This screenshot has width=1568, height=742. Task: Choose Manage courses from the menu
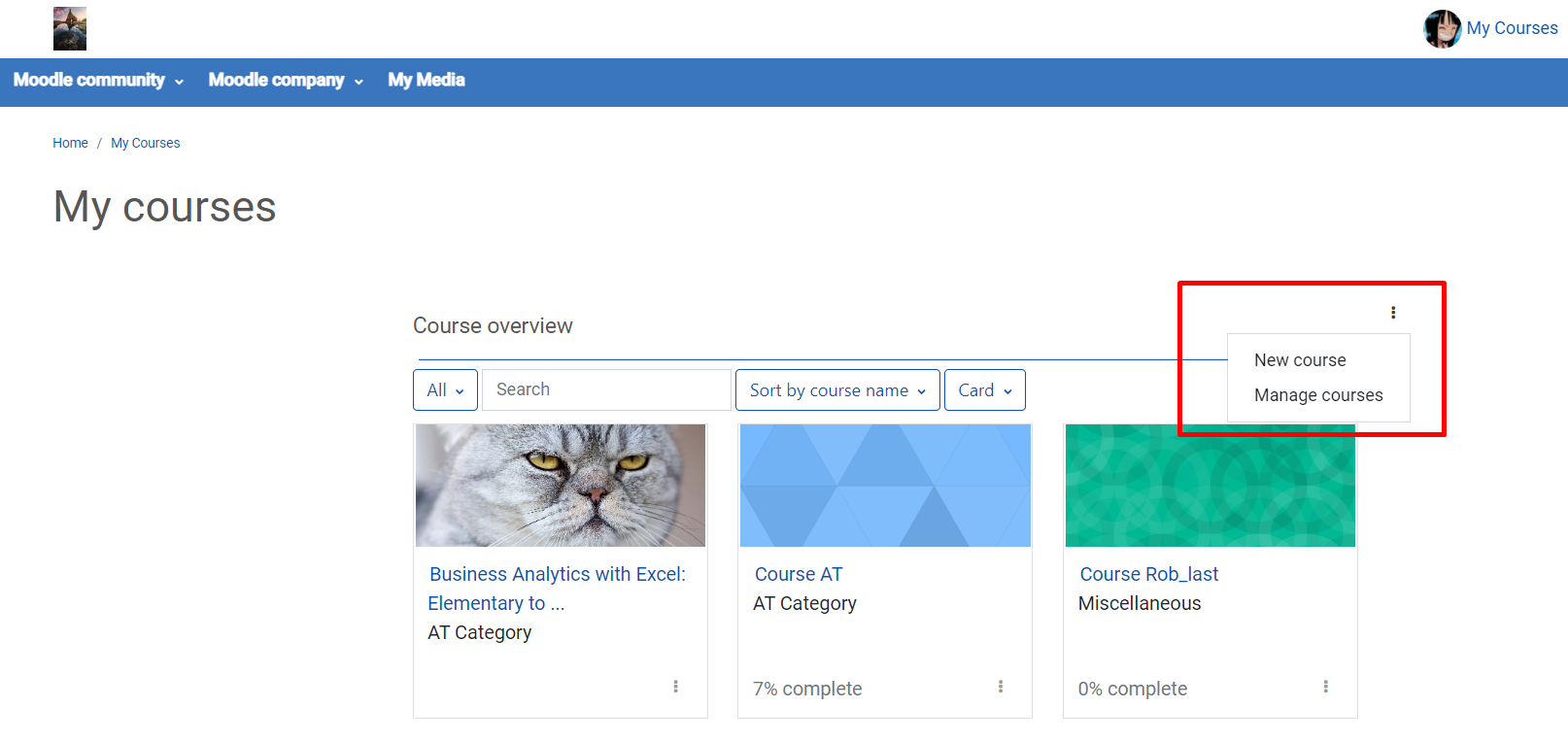coord(1318,395)
